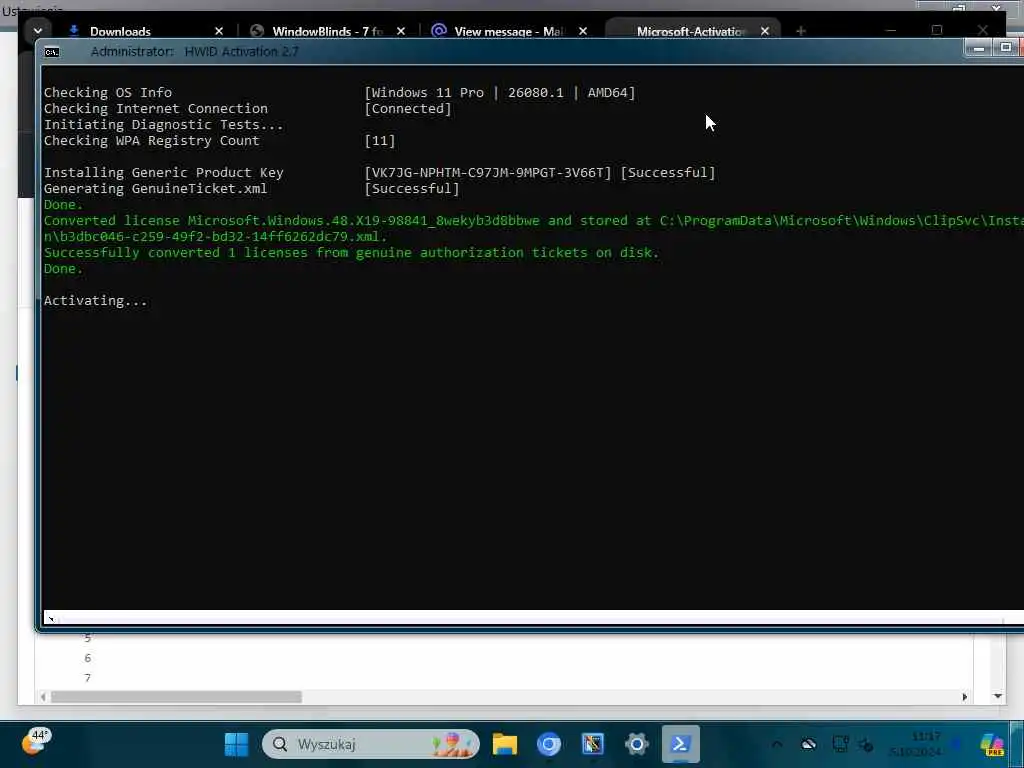
Task: Click 'Initiating Diagnostic Tests...' line
Action: [163, 125]
